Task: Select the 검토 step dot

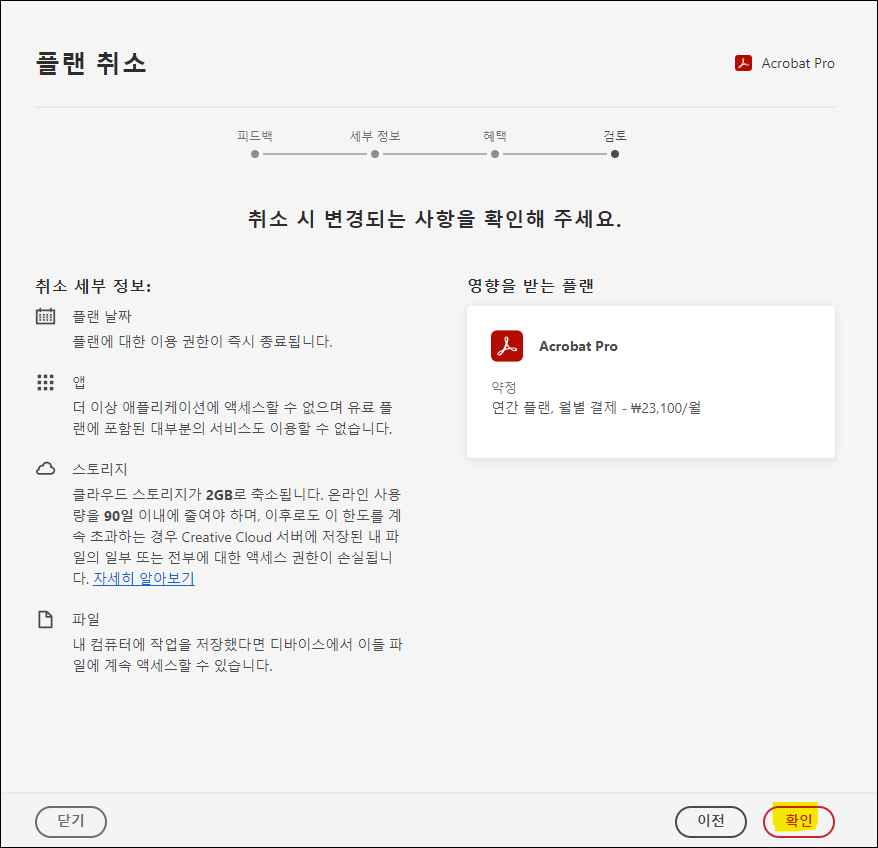Action: pos(615,154)
